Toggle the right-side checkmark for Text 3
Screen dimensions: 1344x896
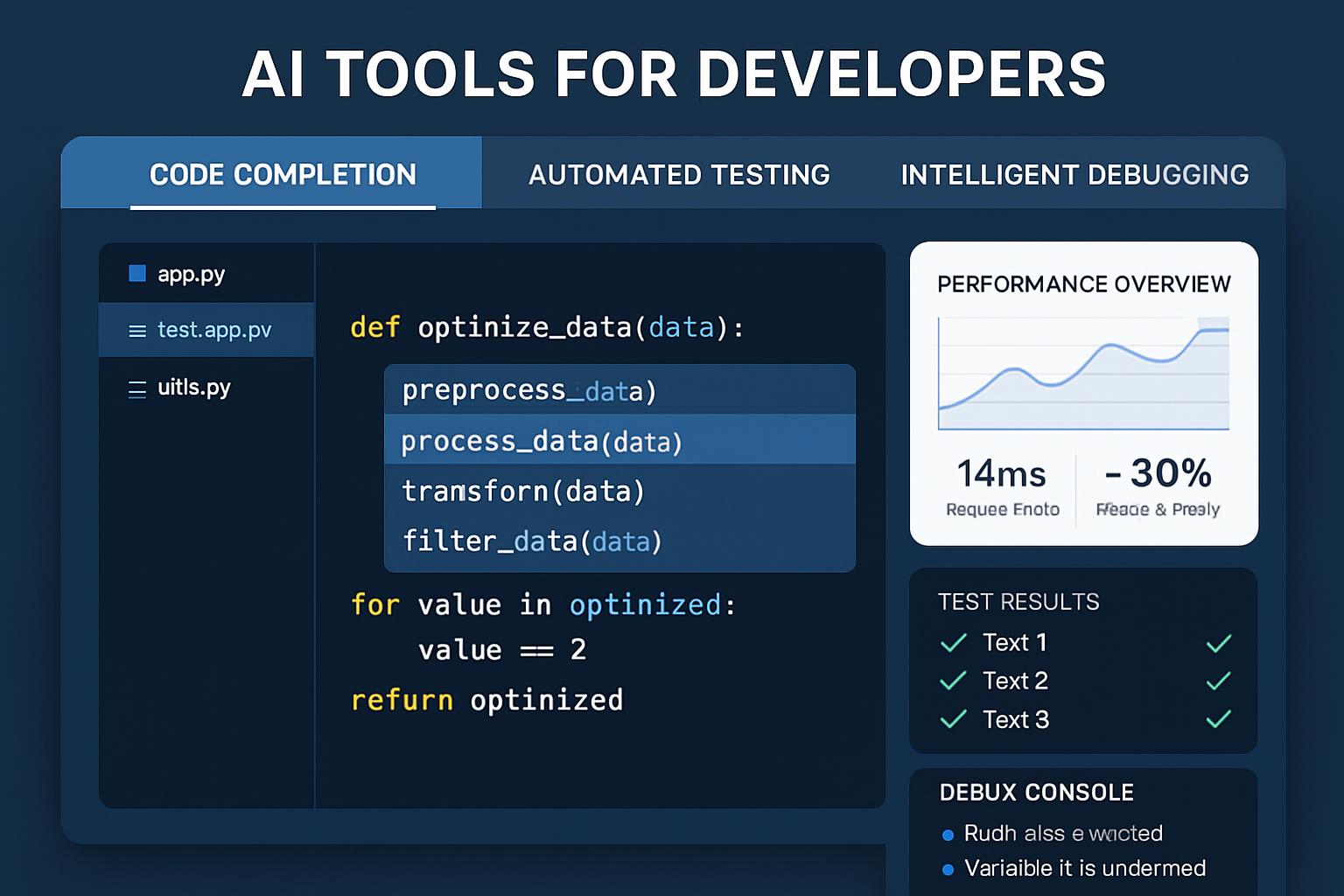point(1218,719)
